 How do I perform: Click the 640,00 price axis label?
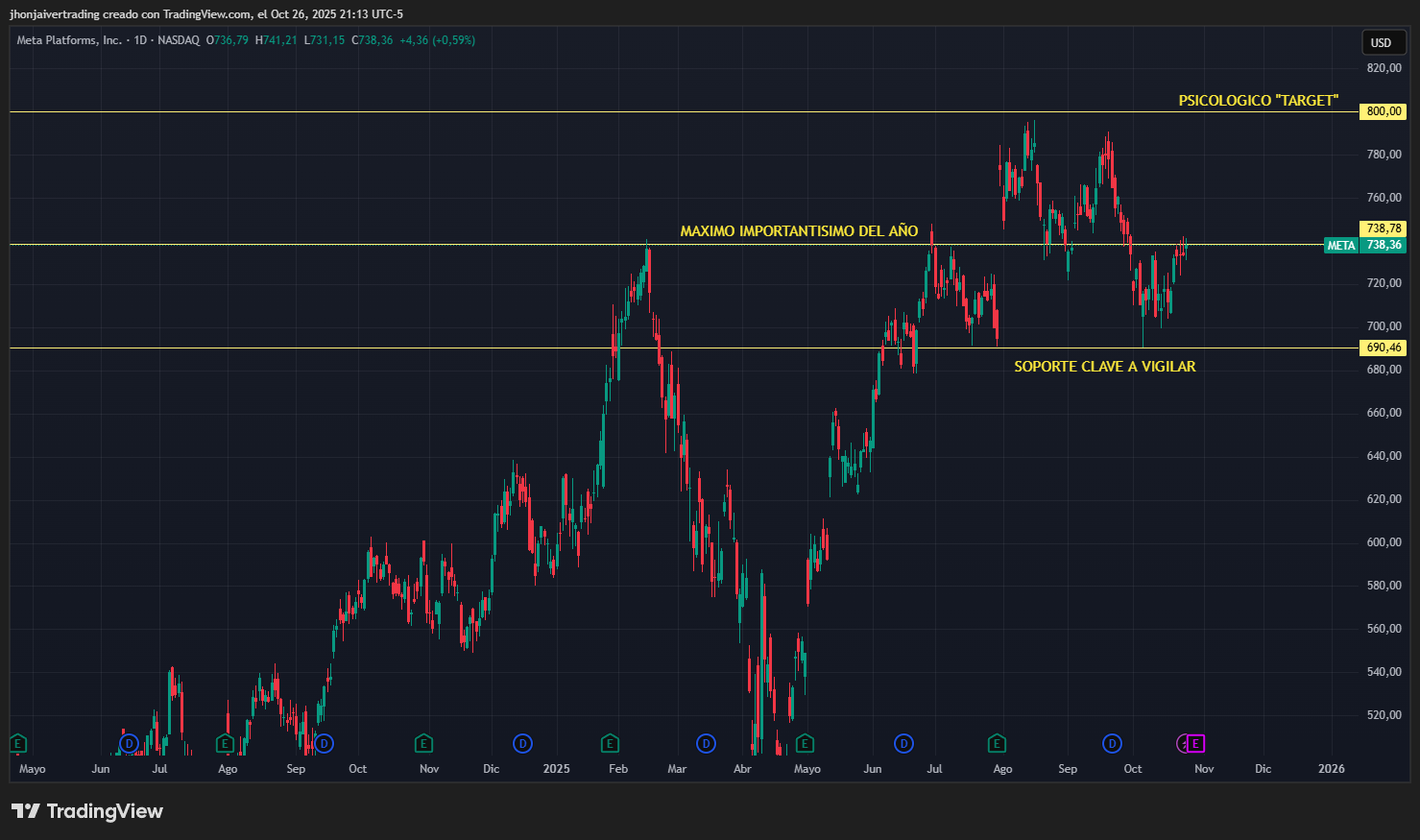tap(1384, 456)
